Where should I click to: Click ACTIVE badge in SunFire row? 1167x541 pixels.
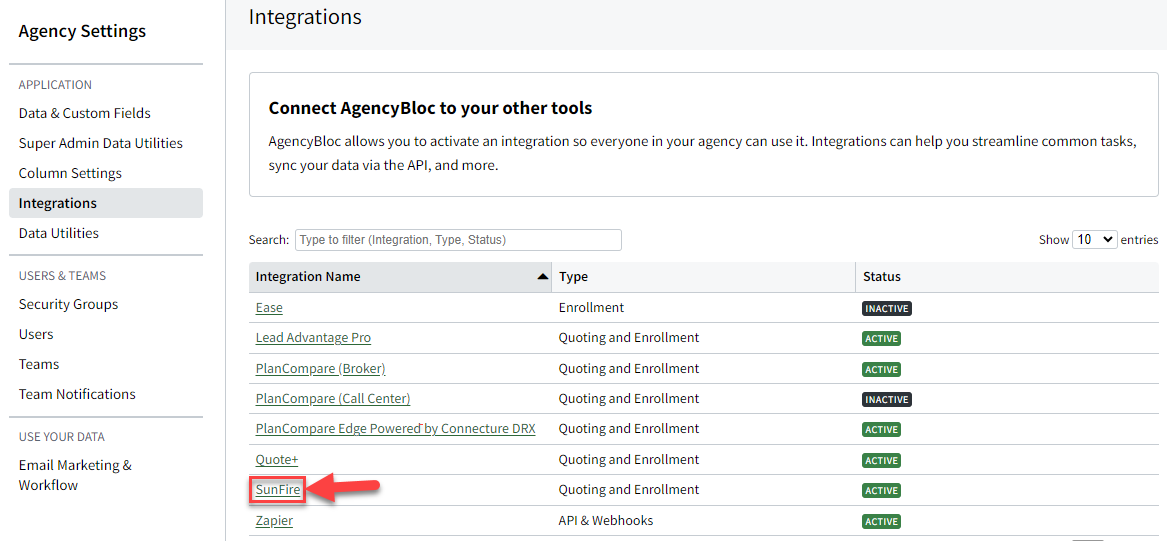[x=881, y=490]
